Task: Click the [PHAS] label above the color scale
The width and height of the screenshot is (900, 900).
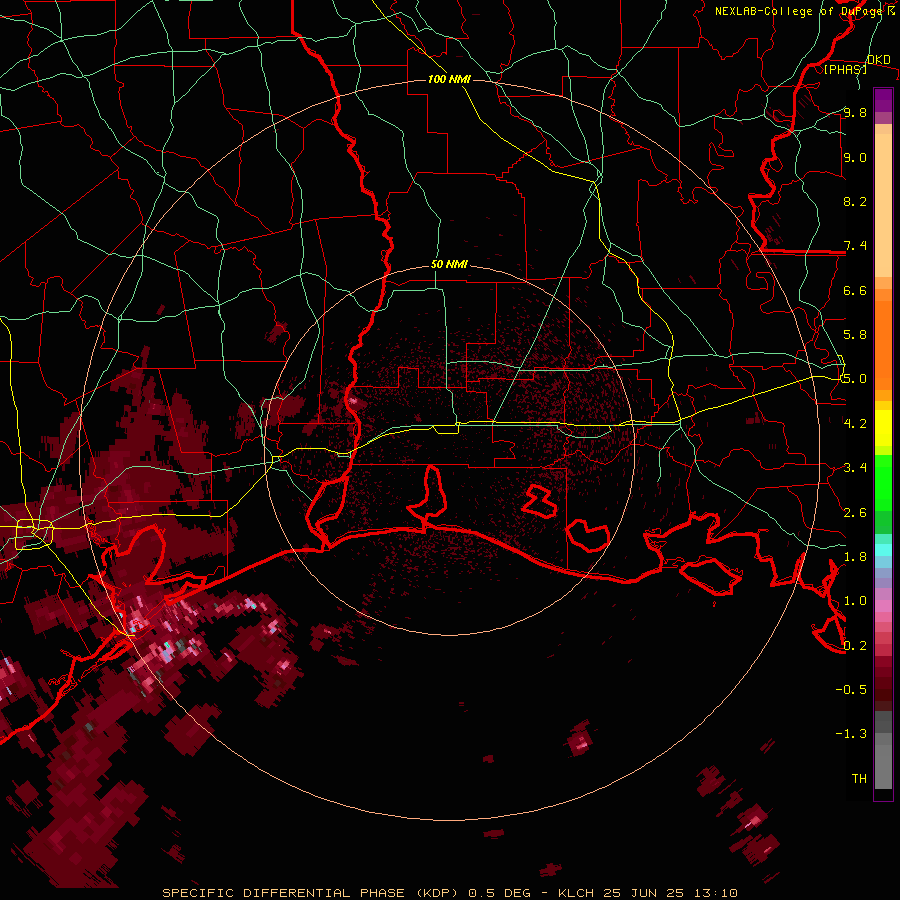Action: tap(845, 69)
